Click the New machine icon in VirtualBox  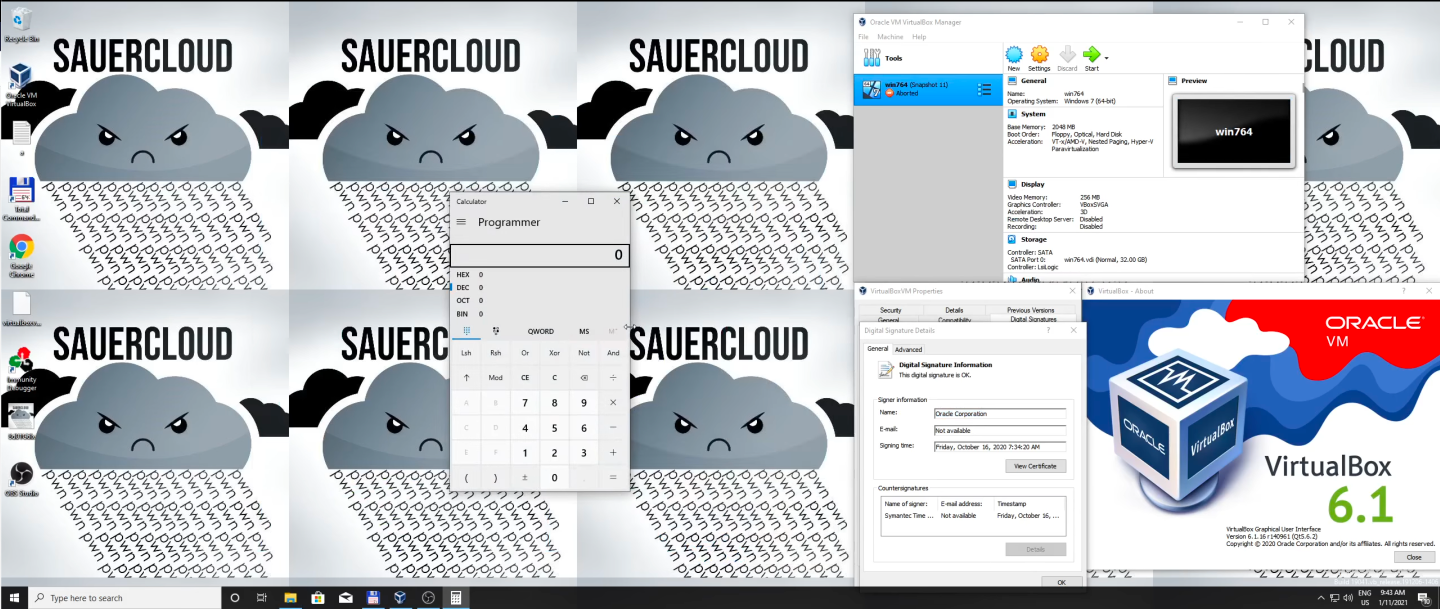(x=1014, y=57)
